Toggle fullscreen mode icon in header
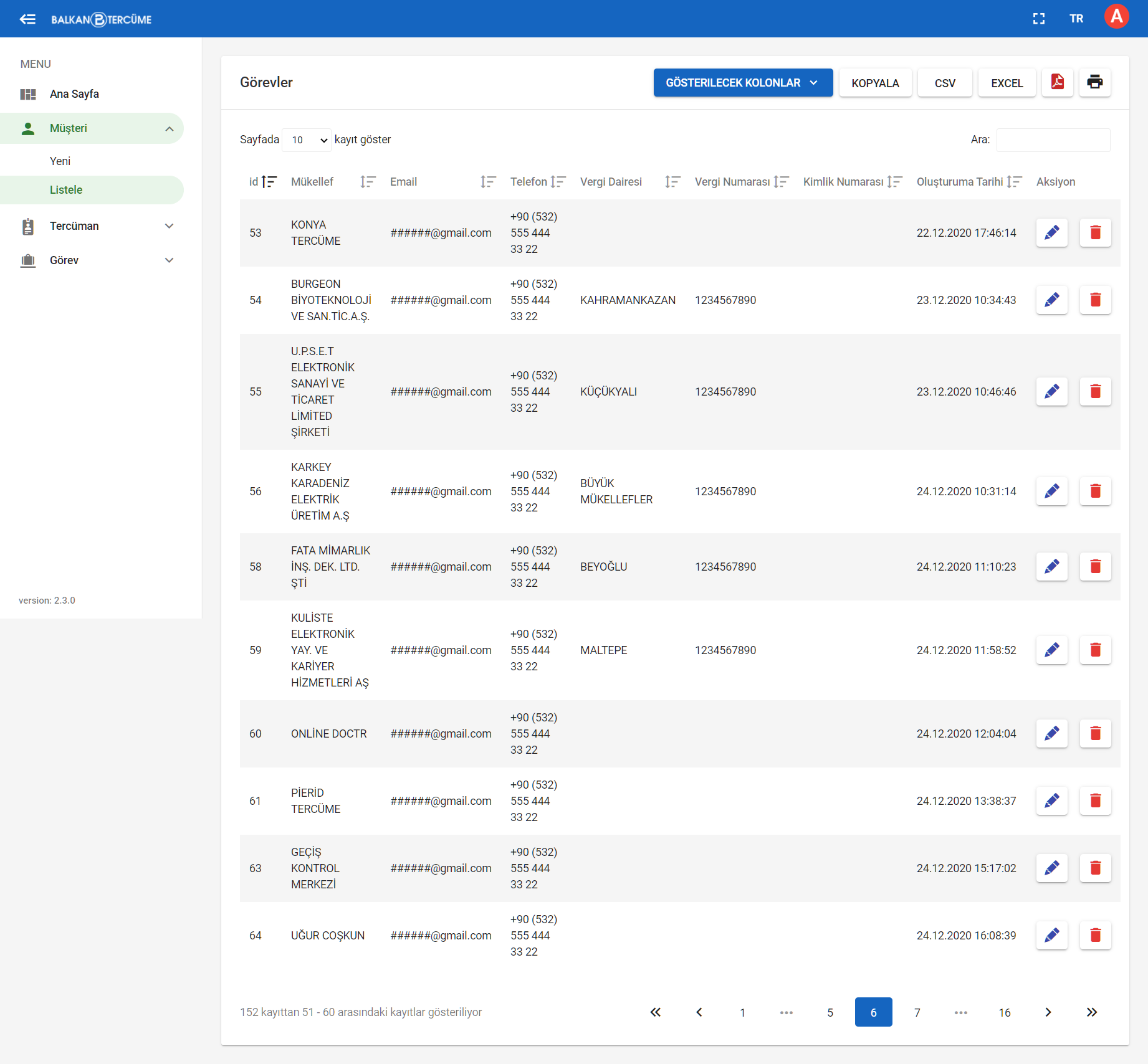This screenshot has width=1148, height=1064. (x=1038, y=19)
